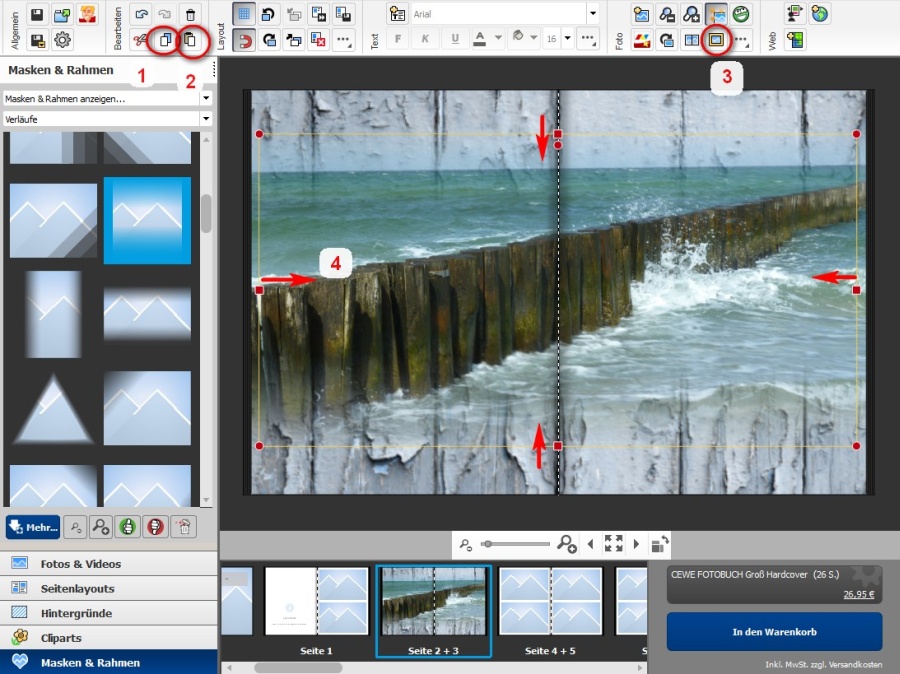Viewport: 900px width, 674px height.
Task: Toggle the magnet snap function
Action: click(x=243, y=41)
